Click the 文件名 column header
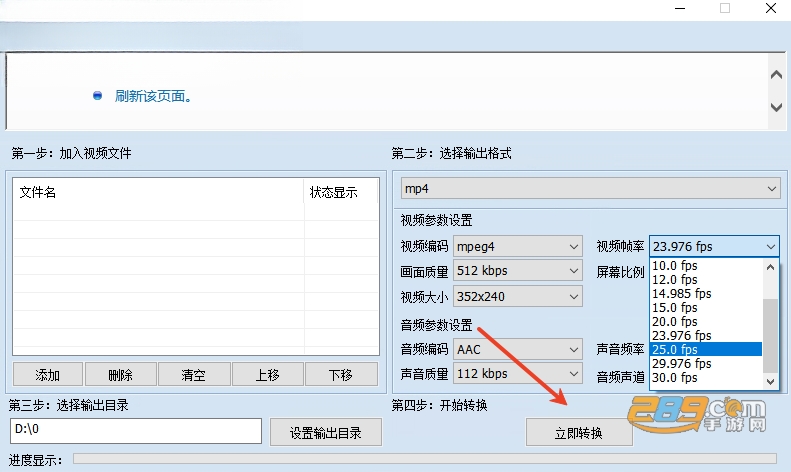 [158, 192]
